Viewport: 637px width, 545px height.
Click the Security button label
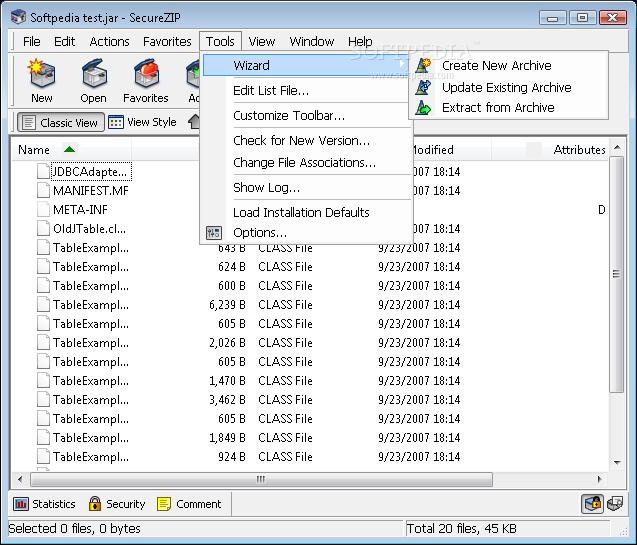(x=126, y=504)
